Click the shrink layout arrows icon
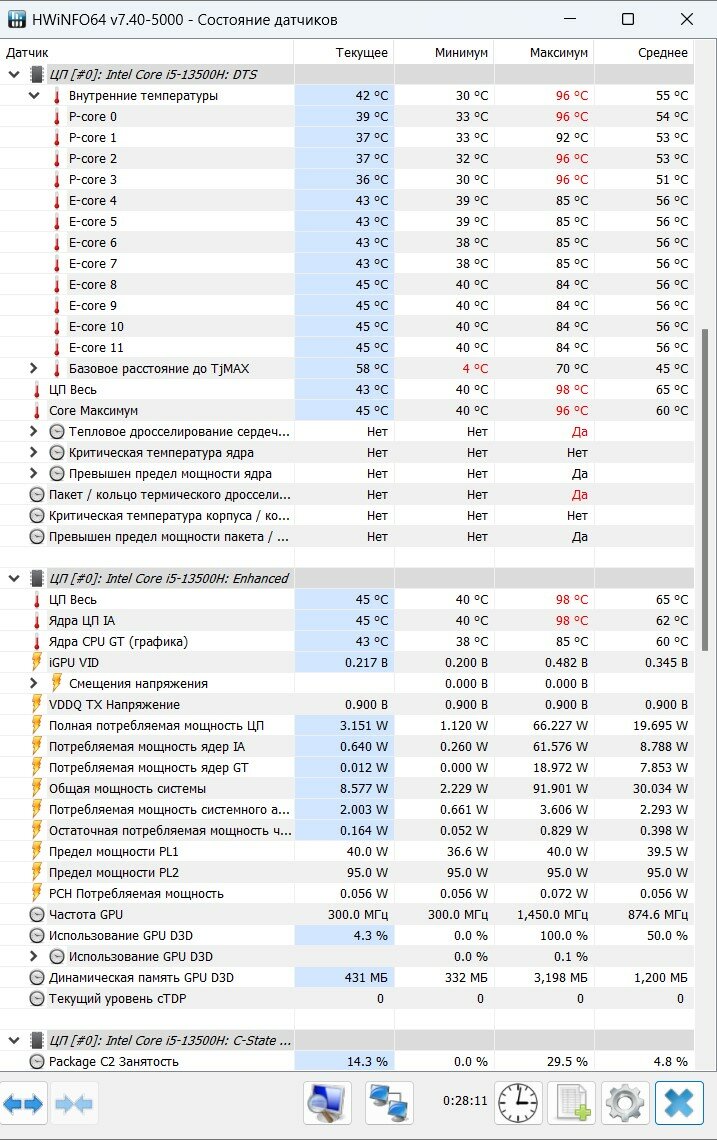Viewport: 717px width, 1140px height. pyautogui.click(x=73, y=1104)
